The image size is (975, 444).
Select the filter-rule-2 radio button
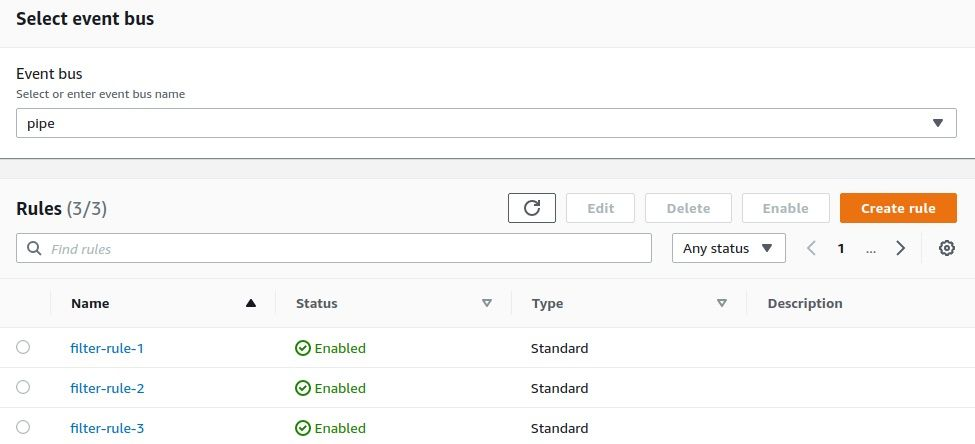[x=23, y=387]
